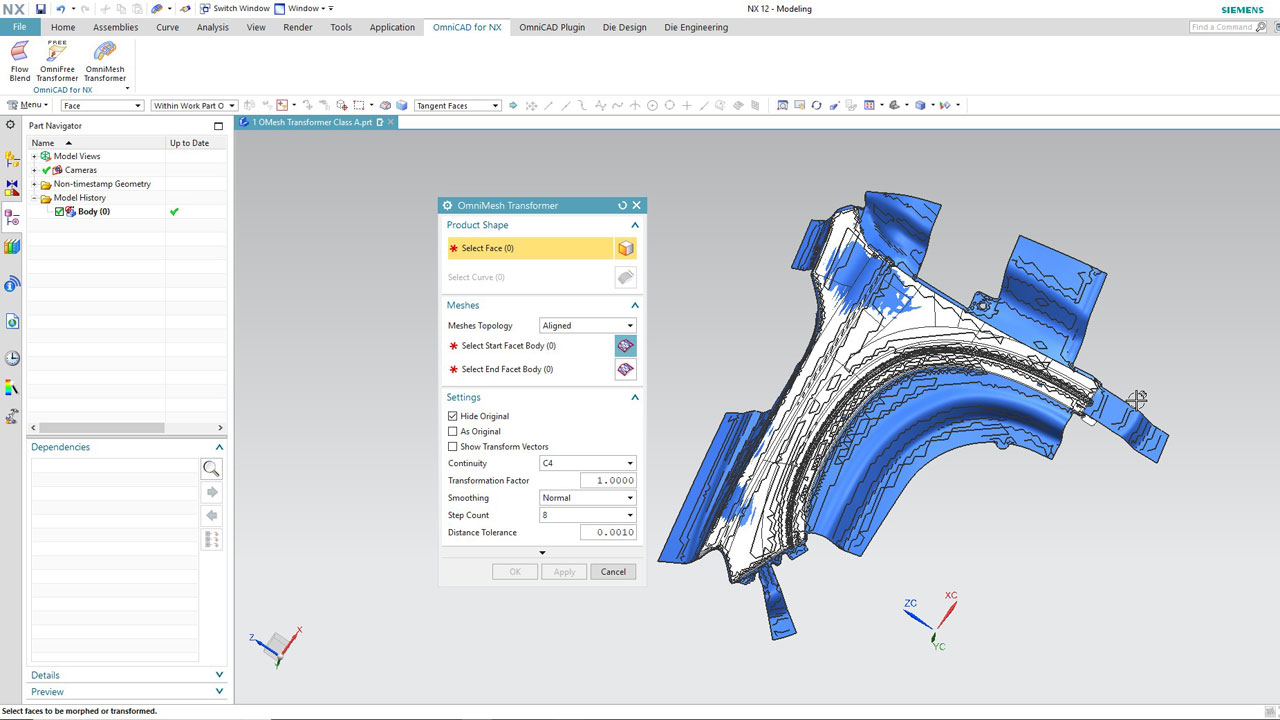Reset the OmniMesh Transformer dialog
This screenshot has height=720, width=1280.
(x=622, y=205)
